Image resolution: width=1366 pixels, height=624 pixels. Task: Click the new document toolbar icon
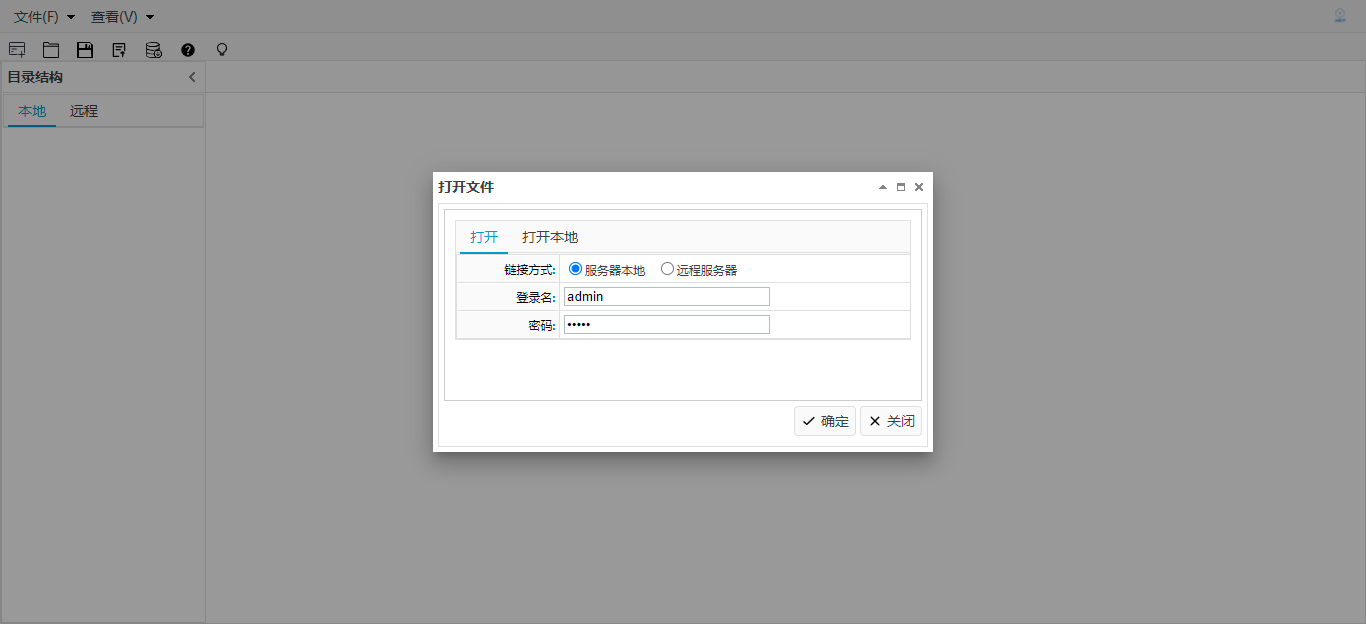pyautogui.click(x=17, y=49)
